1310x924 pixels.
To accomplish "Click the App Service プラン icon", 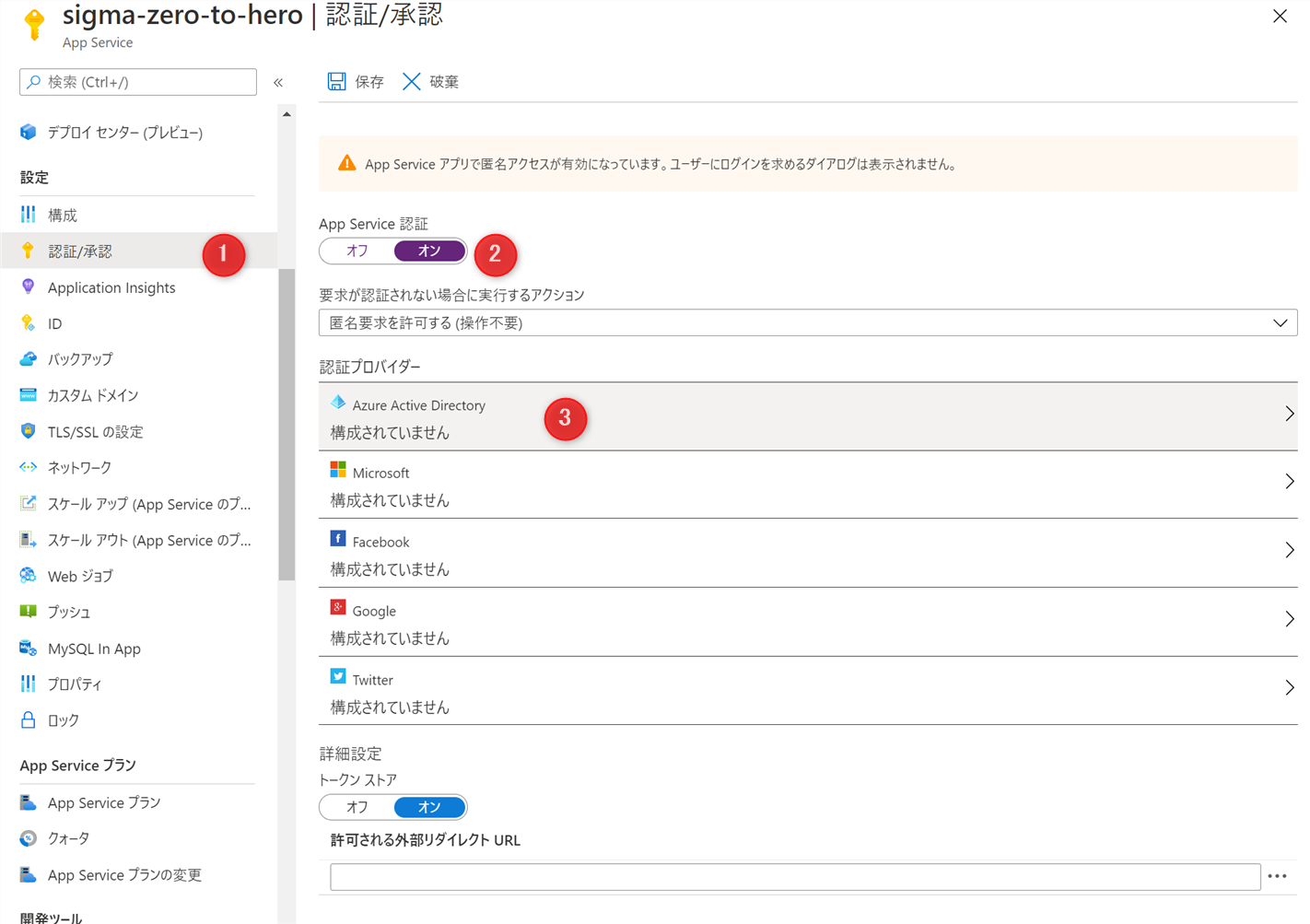I will point(29,802).
